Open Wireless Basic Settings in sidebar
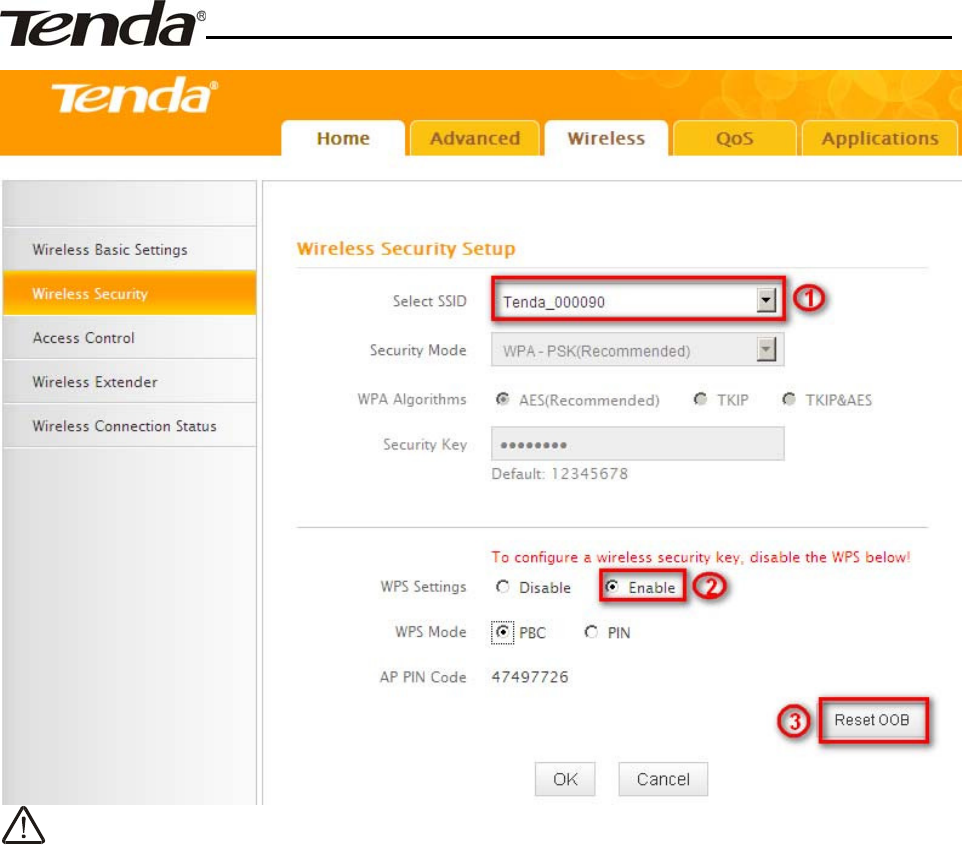 129,249
